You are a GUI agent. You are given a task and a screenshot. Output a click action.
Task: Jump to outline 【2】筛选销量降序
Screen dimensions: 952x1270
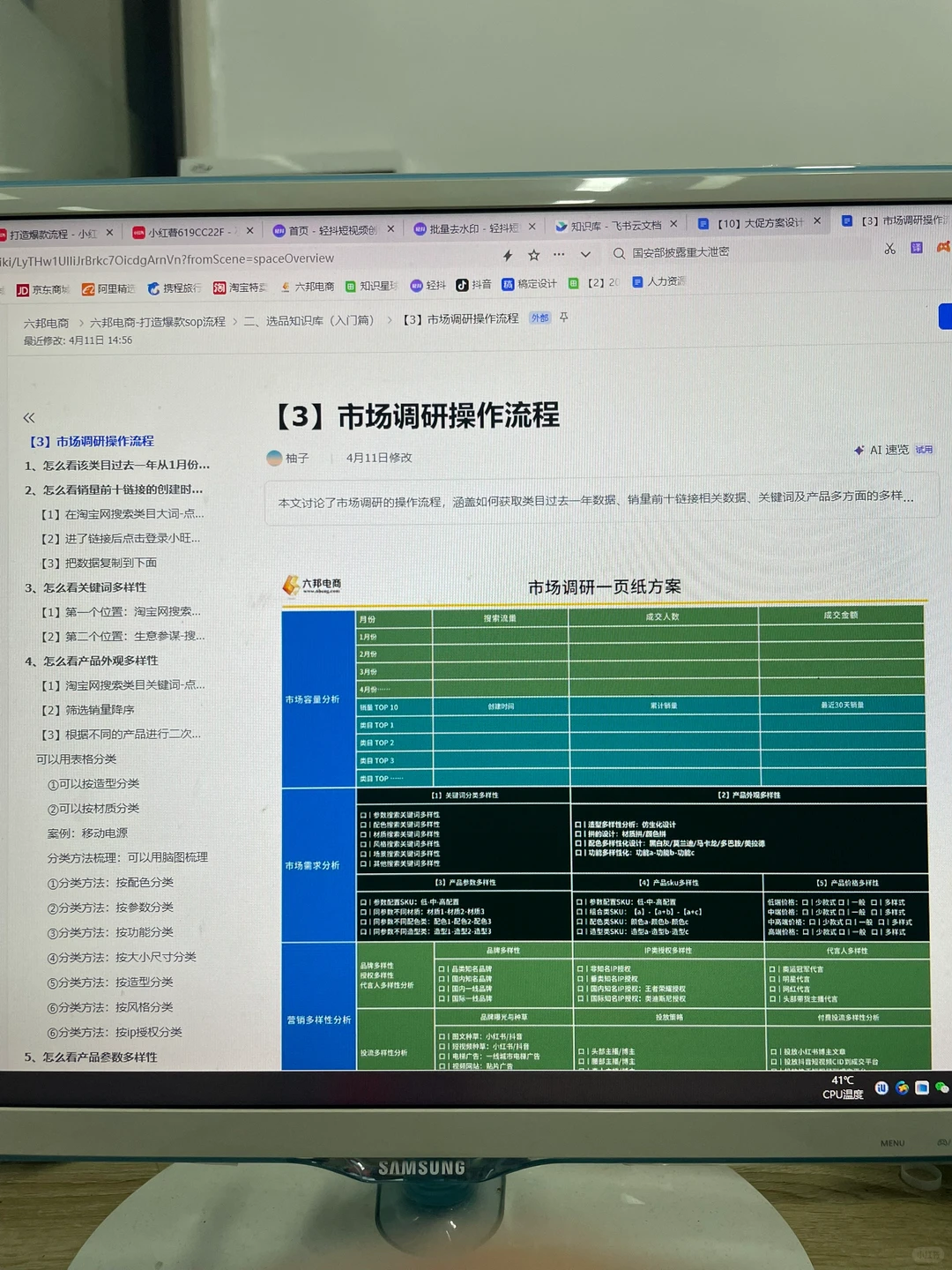point(87,710)
